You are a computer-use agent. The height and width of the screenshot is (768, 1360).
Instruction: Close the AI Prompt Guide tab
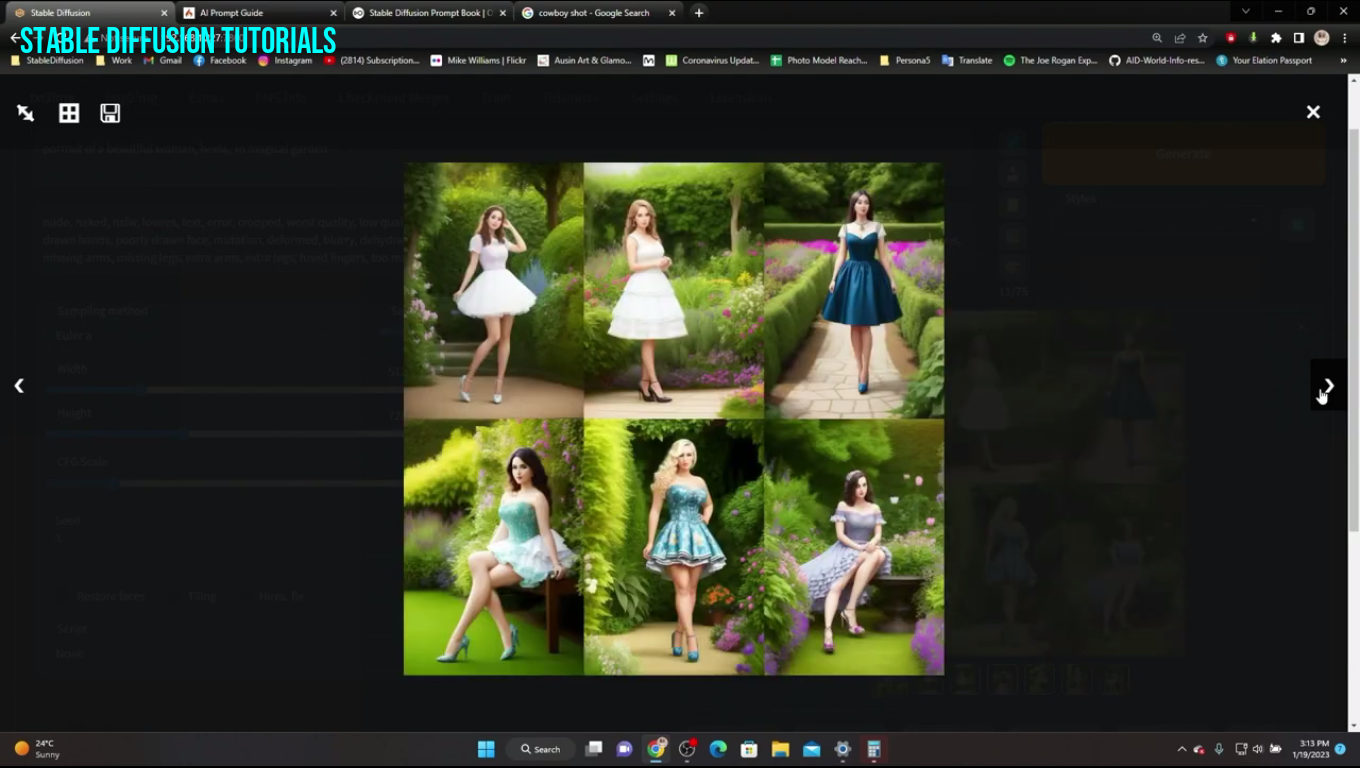click(334, 13)
